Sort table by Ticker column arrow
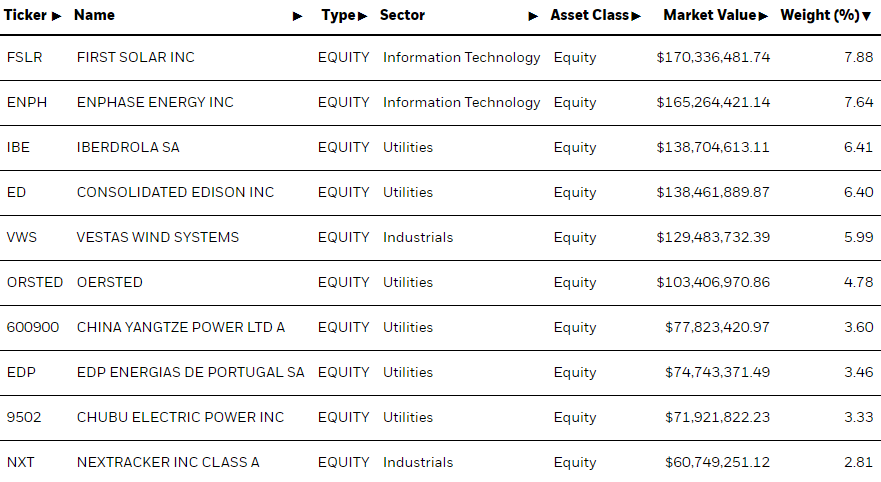The height and width of the screenshot is (482, 881). coord(56,16)
